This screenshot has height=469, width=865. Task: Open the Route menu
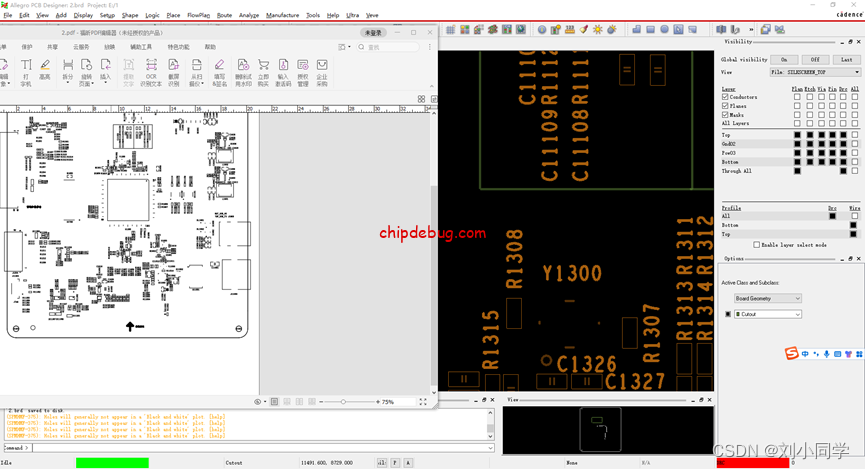(224, 16)
